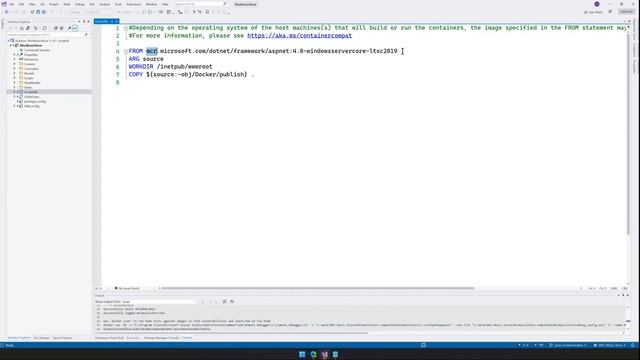Viewport: 640px width, 360px height.
Task: Collapse the FROM block at line 4
Action: pos(126,51)
